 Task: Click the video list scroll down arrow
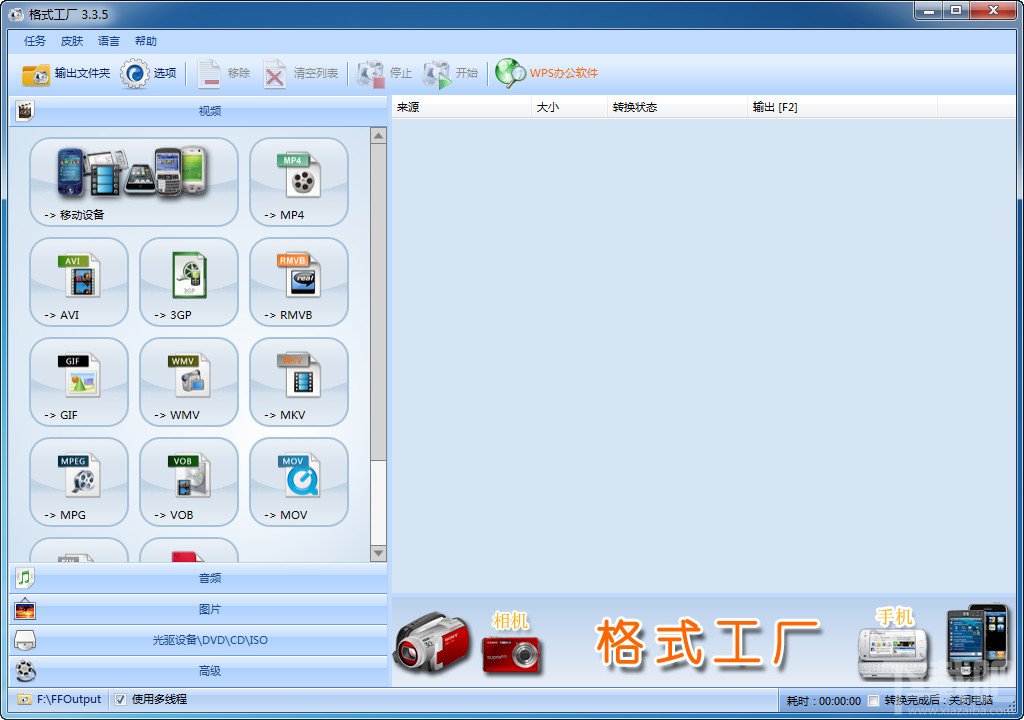click(378, 553)
